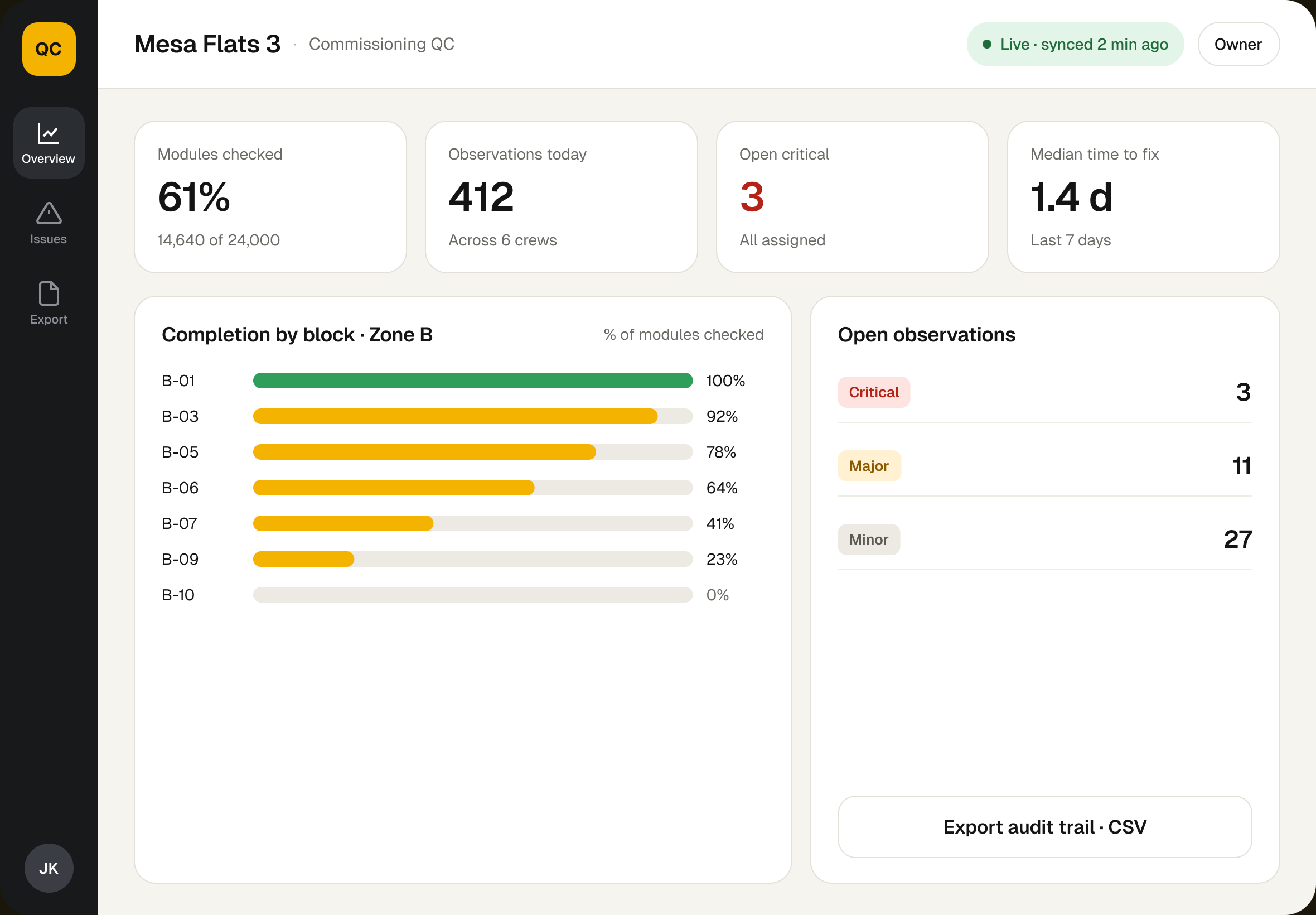Click Completion by block Zone B heading
Viewport: 1316px width, 915px height.
coord(297,335)
